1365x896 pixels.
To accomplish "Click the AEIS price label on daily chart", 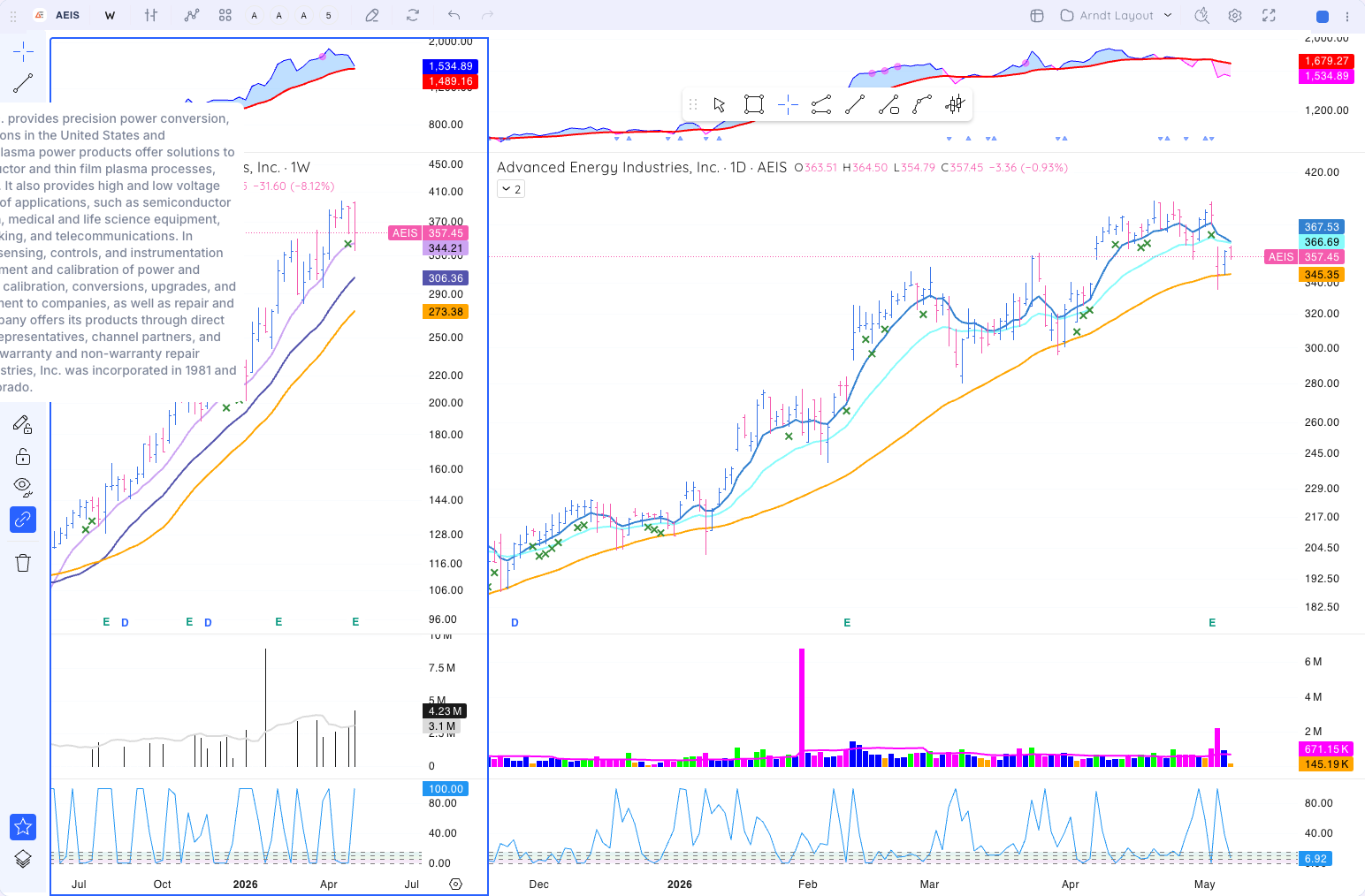I will (1281, 257).
